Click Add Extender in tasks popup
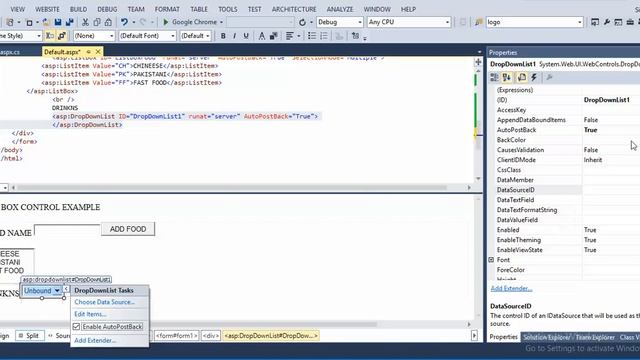Screen dimensions: 640x360 tap(95, 340)
